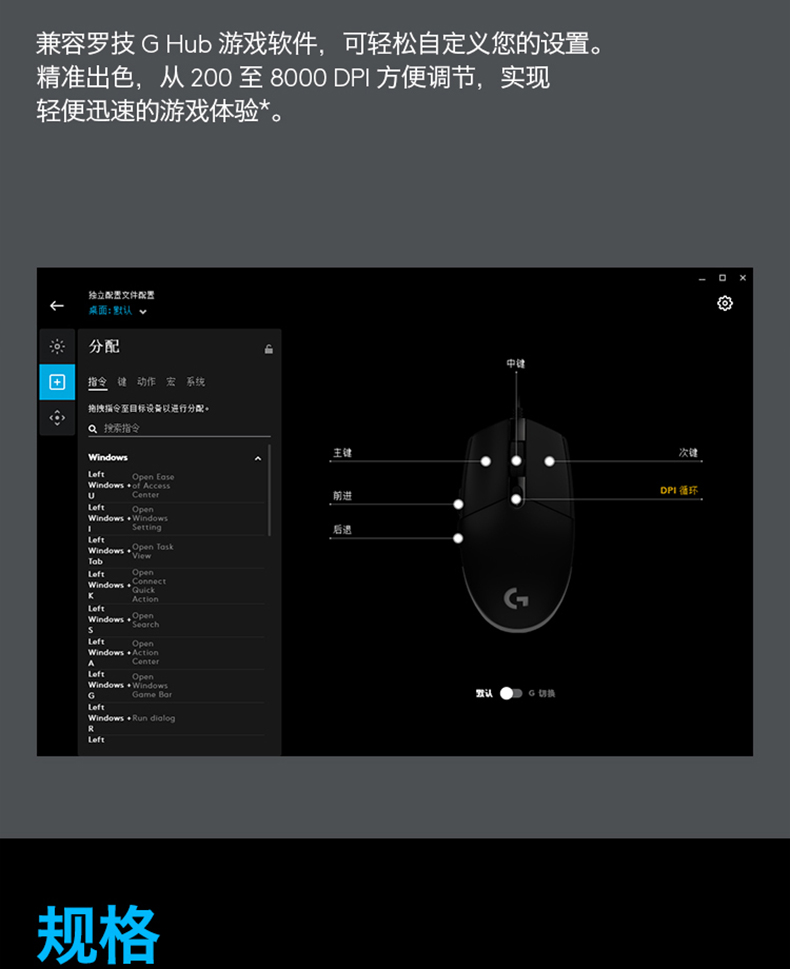Select the Assignments plus-square icon
Screen dimensions: 790x969
pos(57,382)
